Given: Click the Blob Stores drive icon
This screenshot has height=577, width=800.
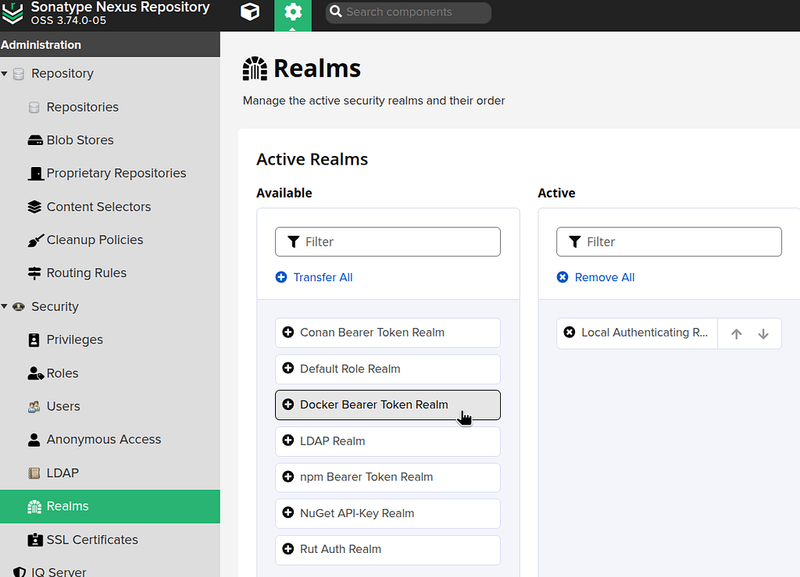Looking at the screenshot, I should pyautogui.click(x=35, y=140).
